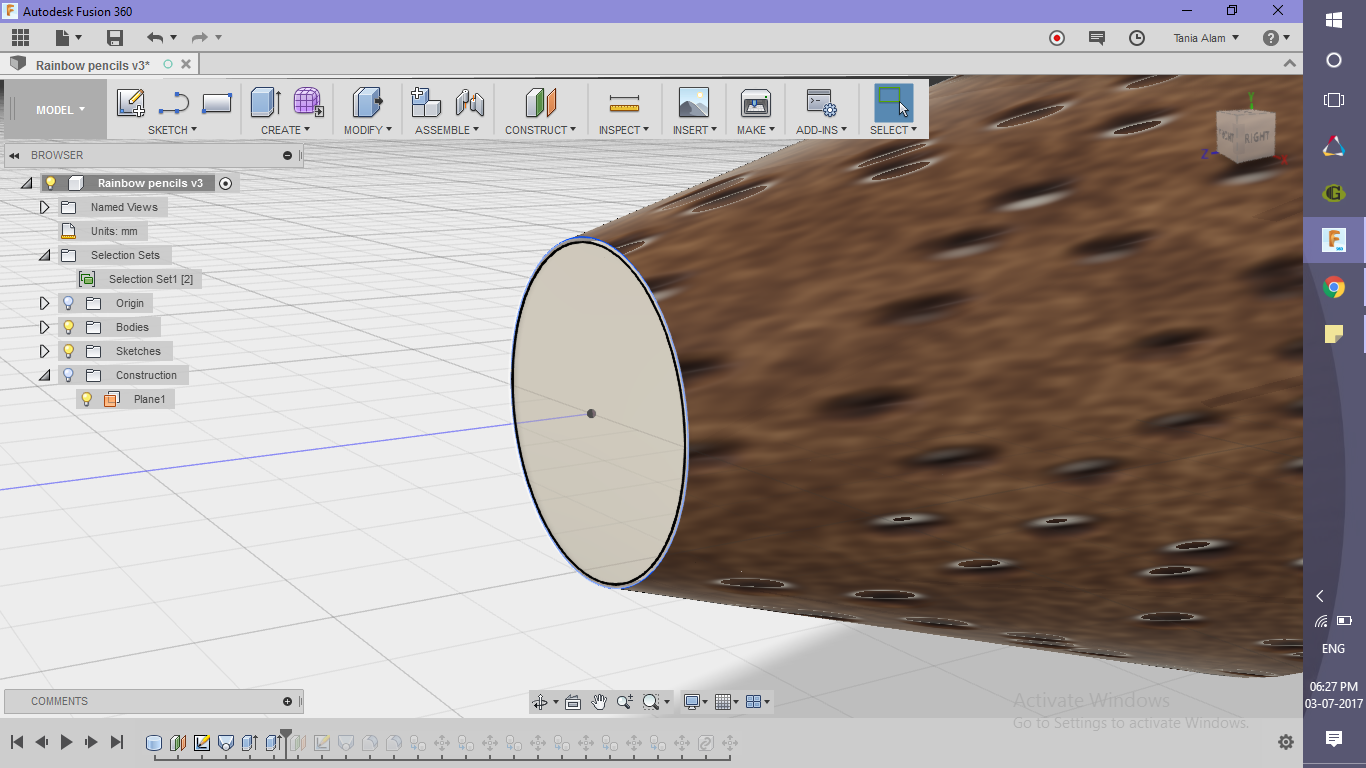The width and height of the screenshot is (1366, 768).
Task: Select the Extrude tool in Create
Action: point(265,102)
